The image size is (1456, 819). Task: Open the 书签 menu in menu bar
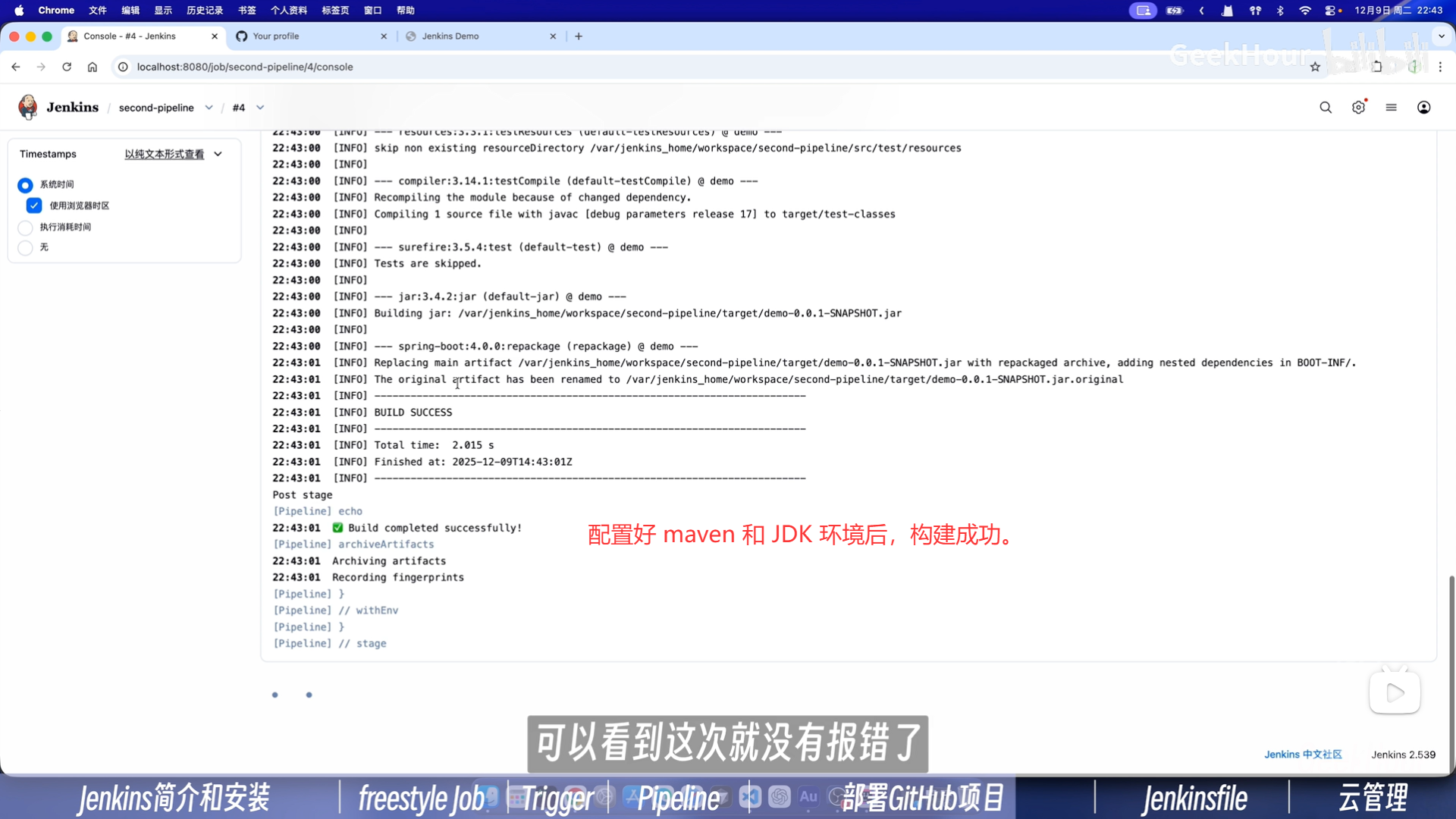[246, 11]
